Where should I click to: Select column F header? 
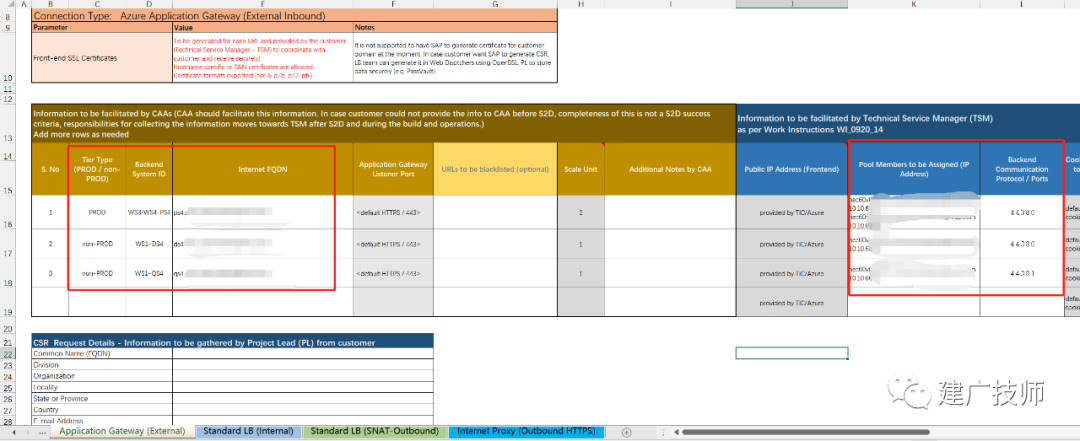[x=393, y=4]
